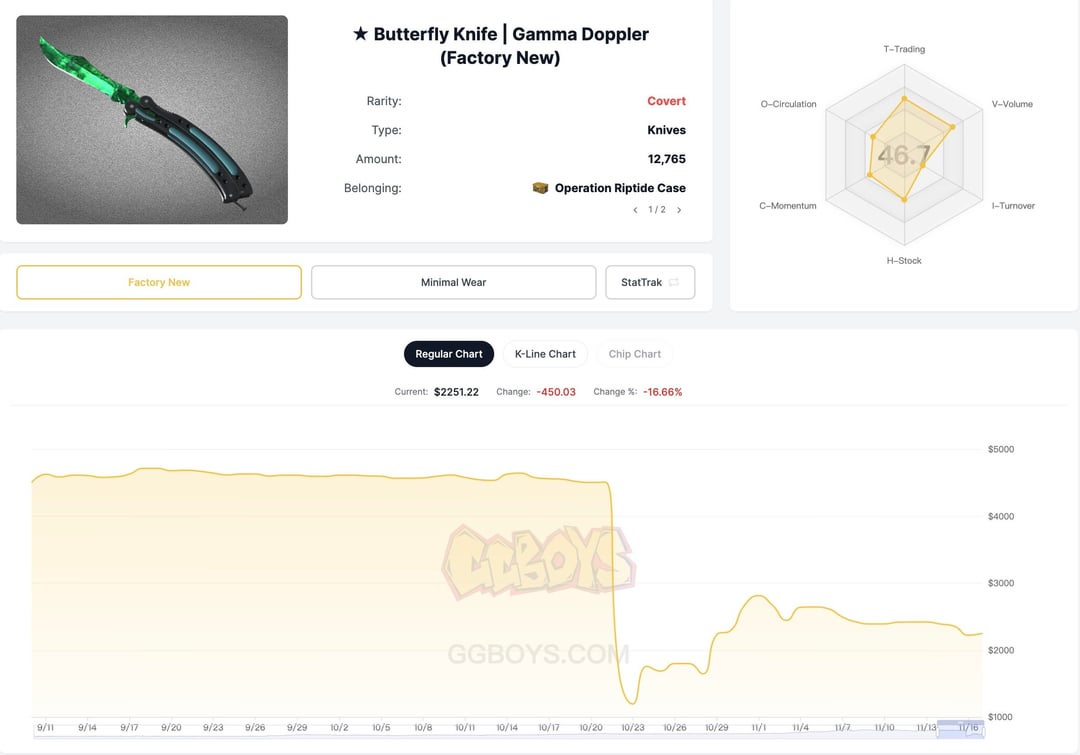Image resolution: width=1080 pixels, height=755 pixels.
Task: Click the 46.7 score in radar chart
Action: (904, 155)
